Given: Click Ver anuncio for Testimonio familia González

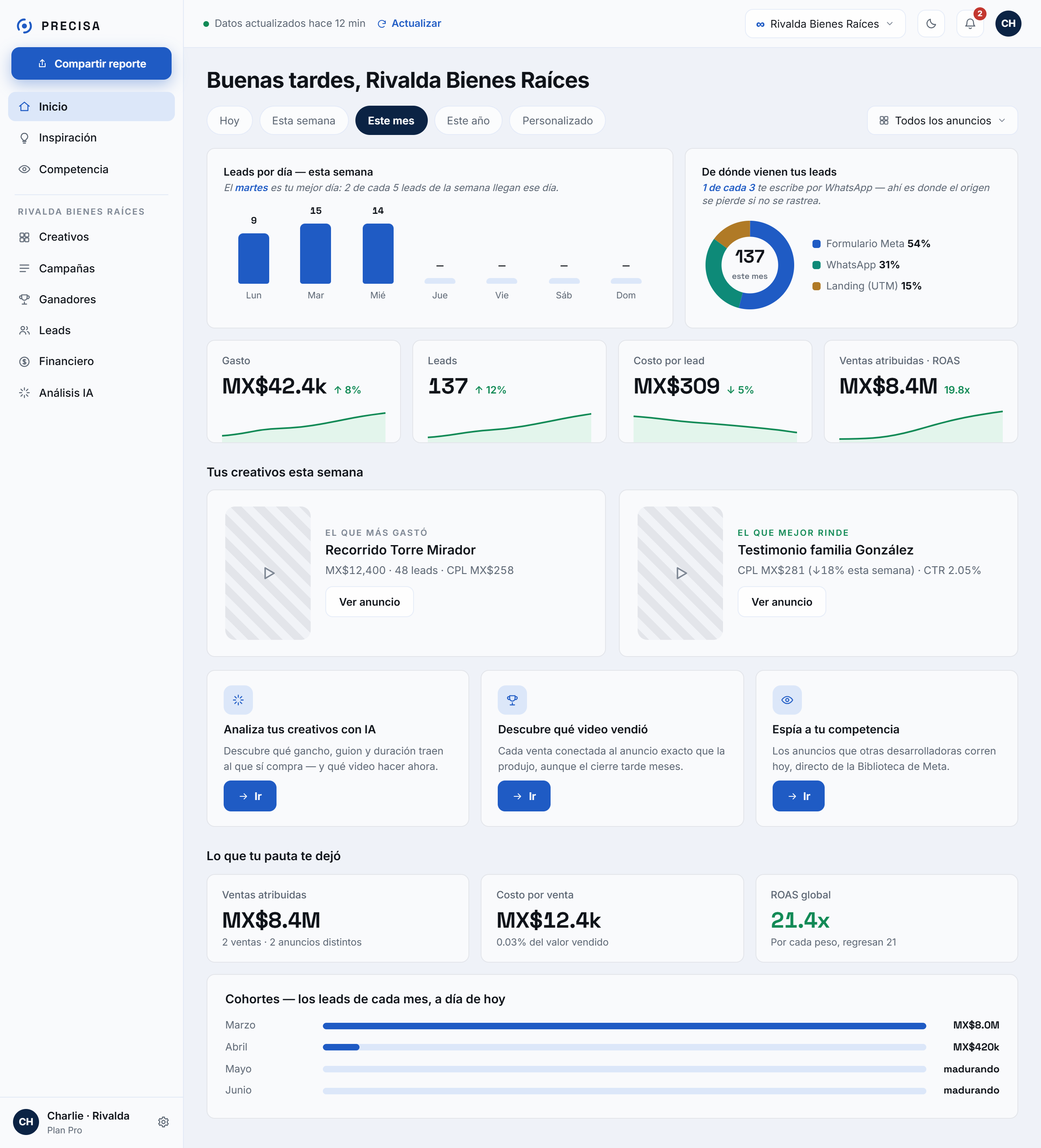Looking at the screenshot, I should point(782,602).
